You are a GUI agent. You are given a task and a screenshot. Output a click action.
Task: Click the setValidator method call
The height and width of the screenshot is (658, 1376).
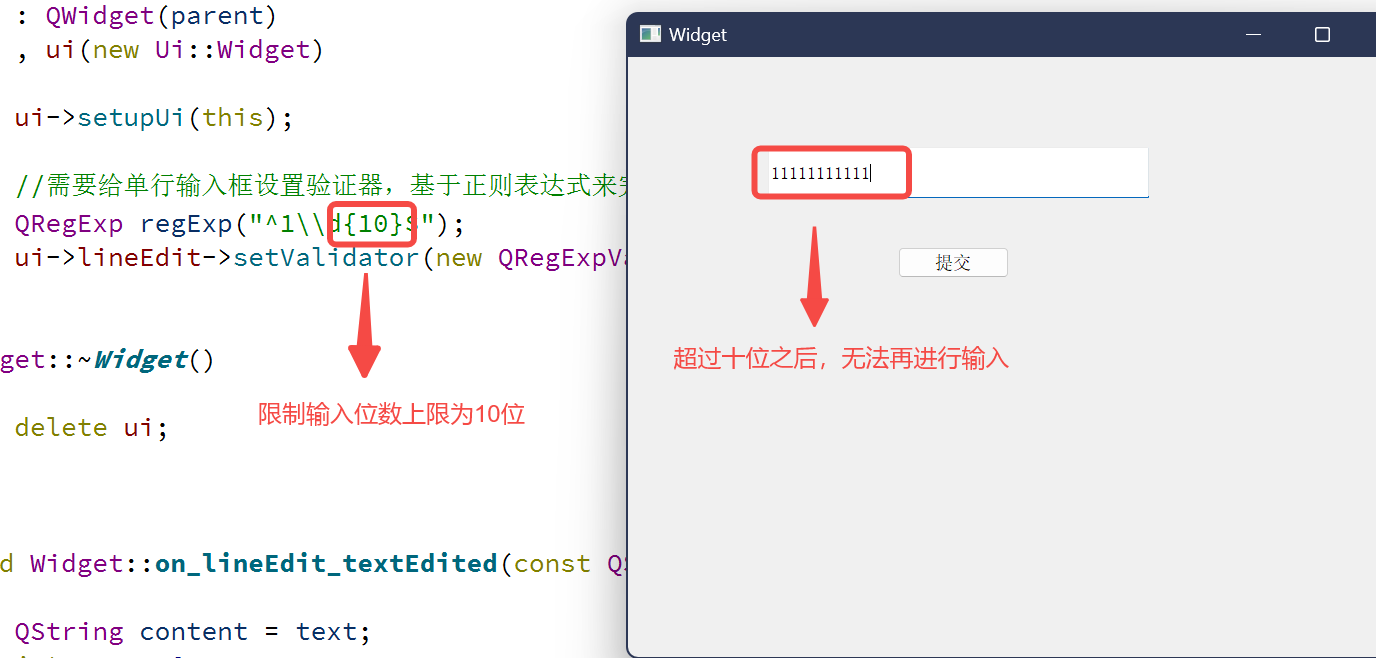pos(326,258)
